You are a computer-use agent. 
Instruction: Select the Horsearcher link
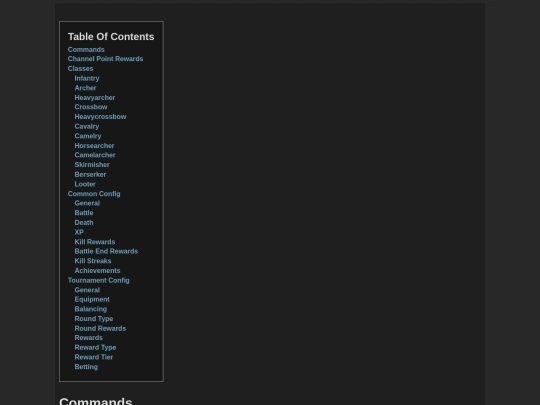coord(94,146)
